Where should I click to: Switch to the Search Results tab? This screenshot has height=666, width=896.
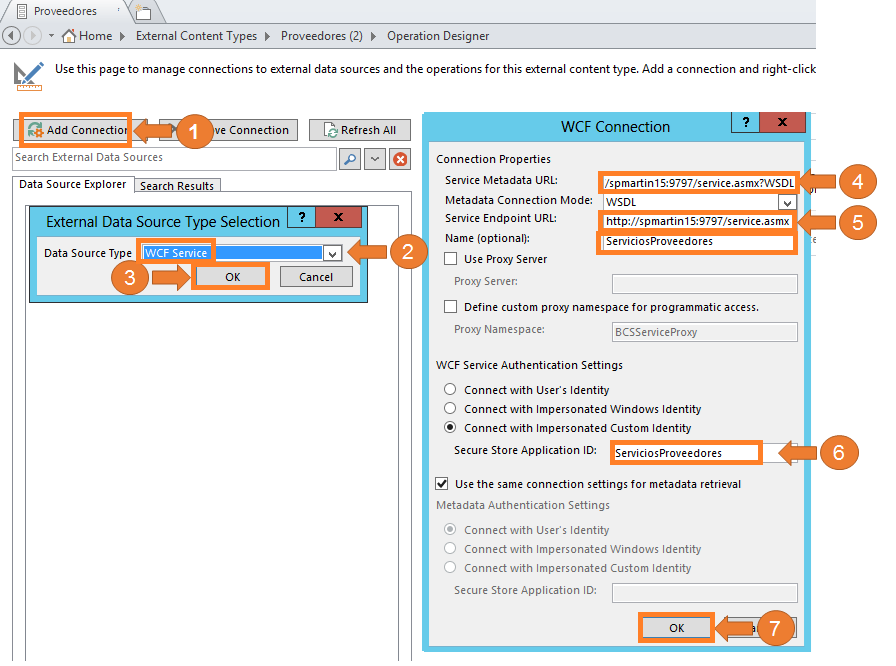point(177,186)
